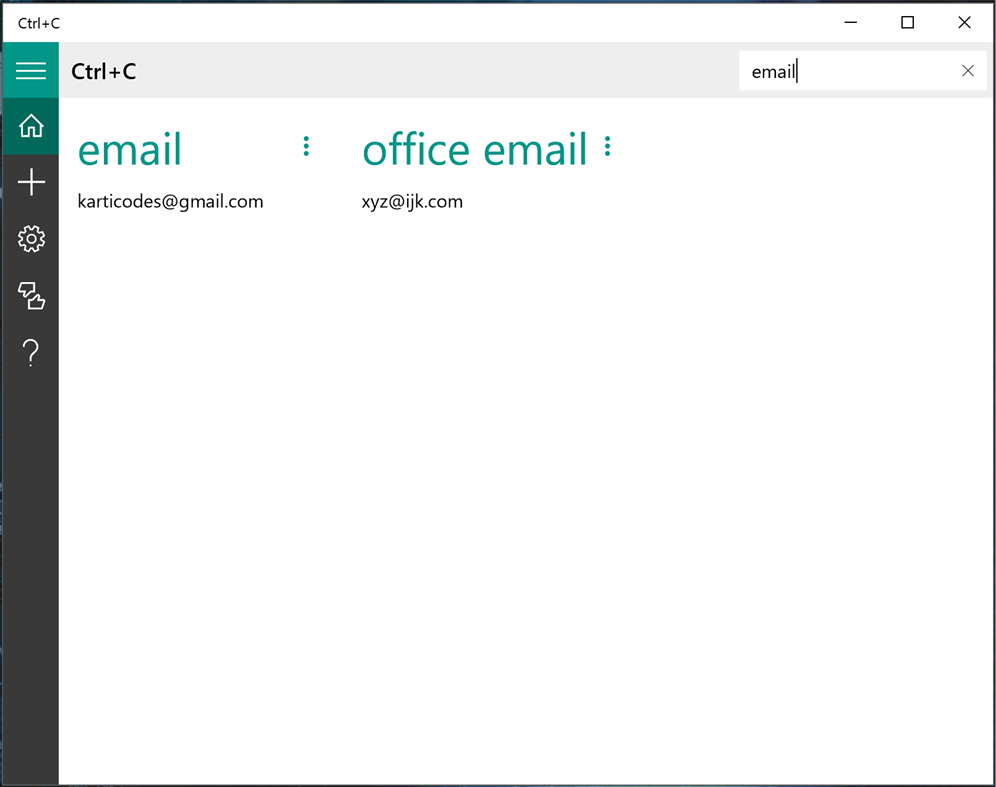Click xyz@ijk.com to copy it

[412, 201]
